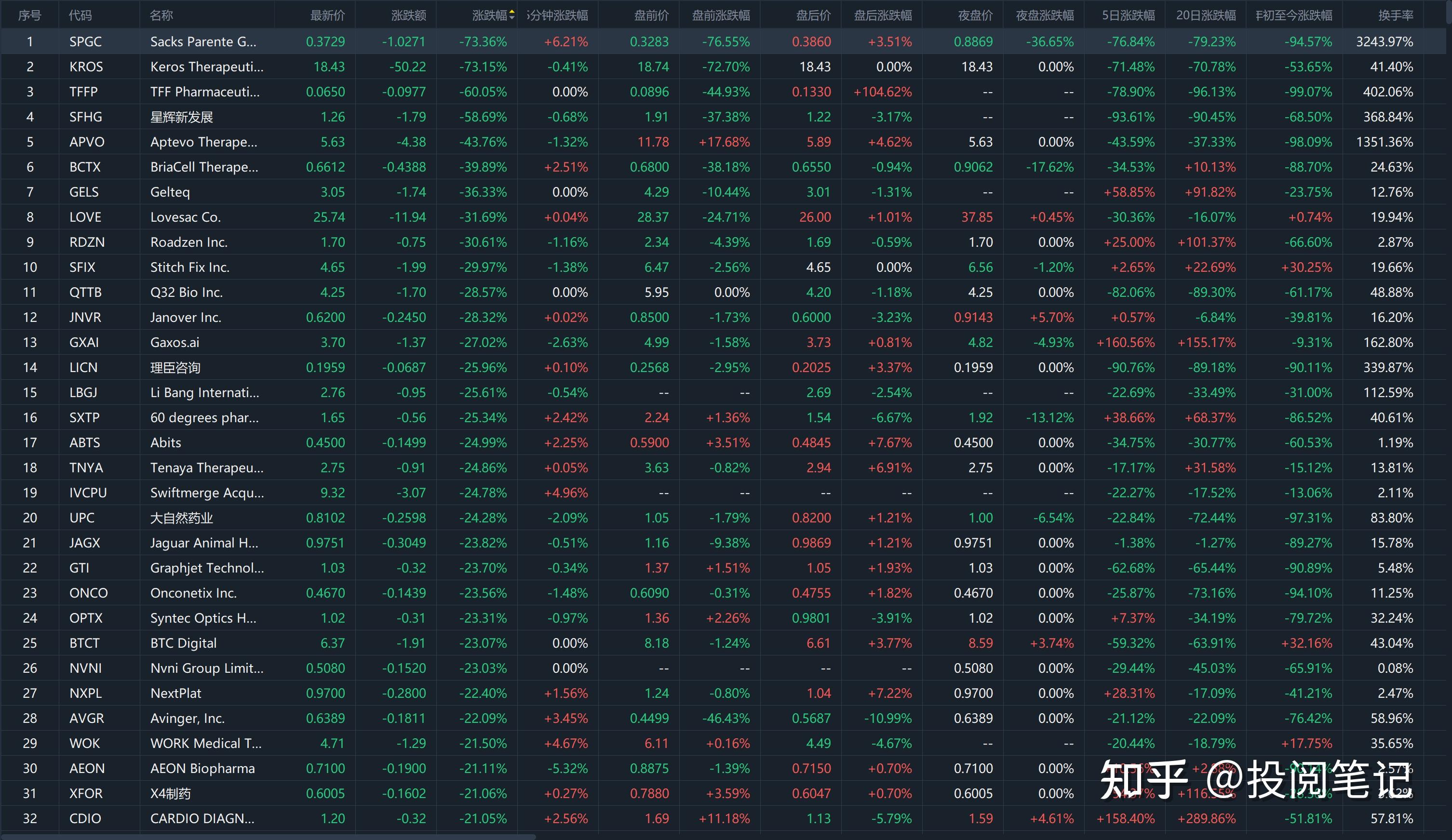Click GXAI 5-day change +160.56%
The width and height of the screenshot is (1452, 840).
[x=1125, y=342]
